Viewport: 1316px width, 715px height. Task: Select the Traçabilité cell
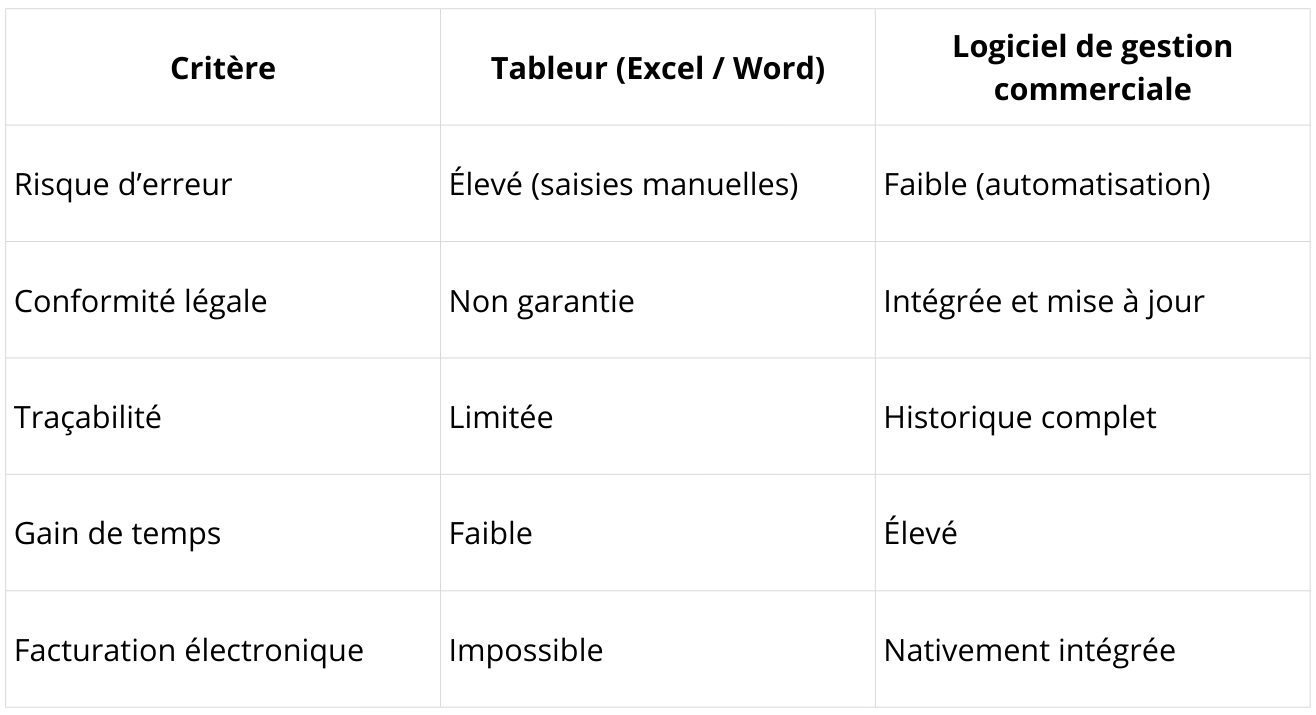pos(87,417)
